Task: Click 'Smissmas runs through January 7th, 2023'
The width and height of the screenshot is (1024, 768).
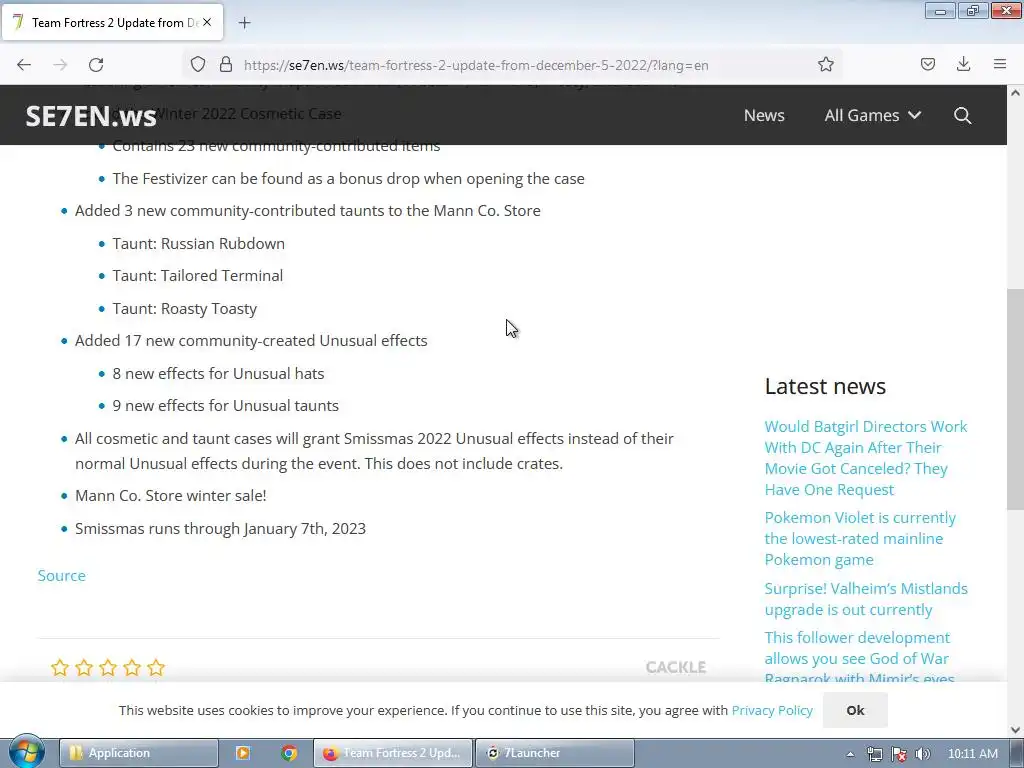Action: [x=220, y=528]
